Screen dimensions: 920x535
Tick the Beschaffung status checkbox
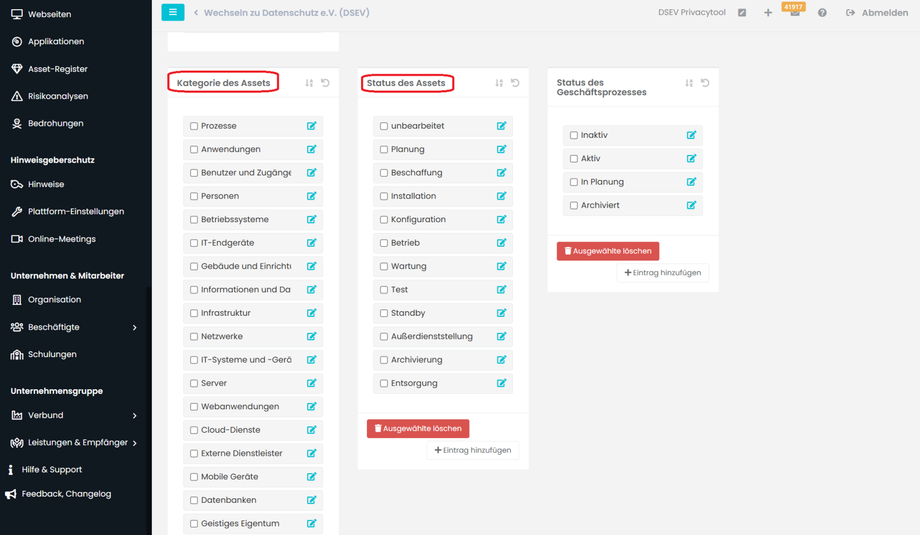pyautogui.click(x=384, y=173)
